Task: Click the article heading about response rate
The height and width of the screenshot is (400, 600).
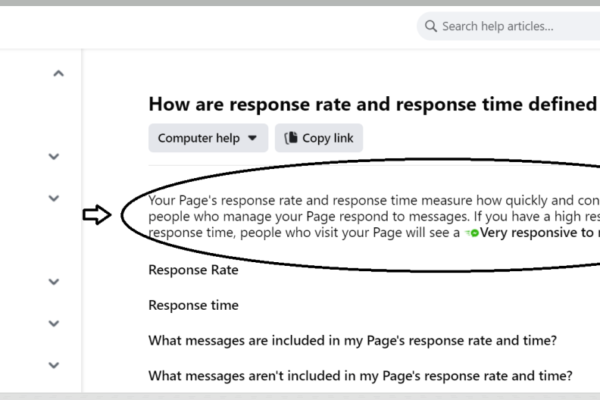Action: (x=372, y=104)
